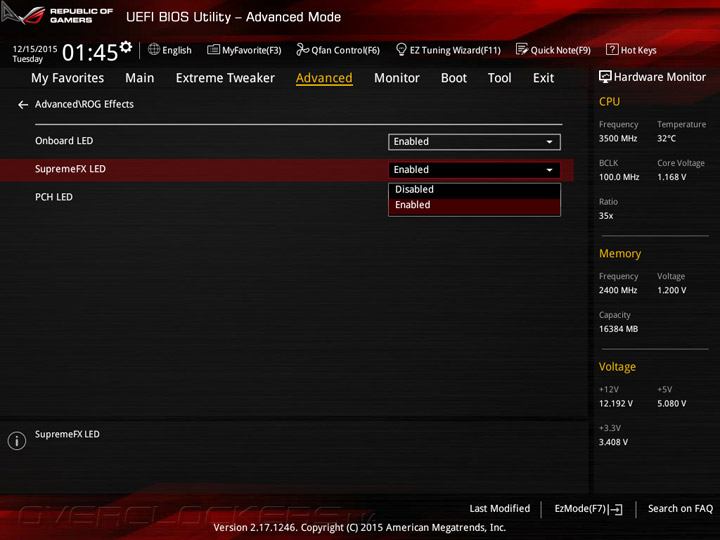Click the globe language icon
720x540 pixels.
154,49
